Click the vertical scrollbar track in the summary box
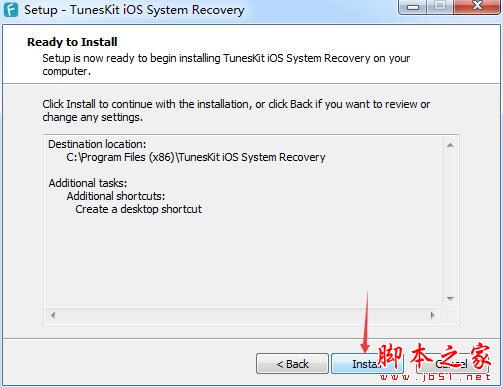The height and width of the screenshot is (388, 503). click(450, 222)
